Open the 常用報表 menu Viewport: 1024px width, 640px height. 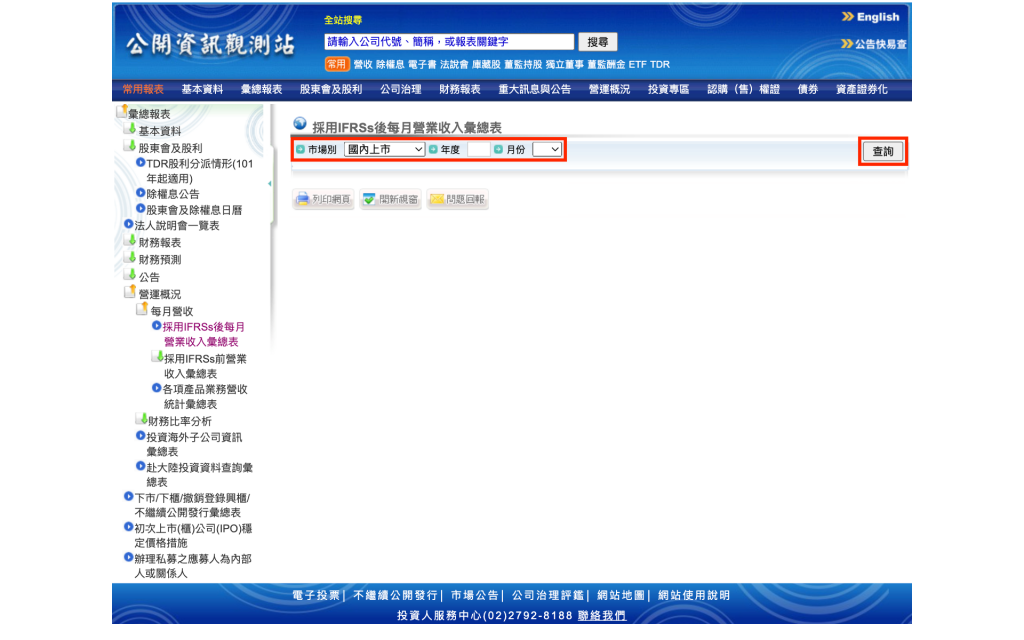(143, 89)
